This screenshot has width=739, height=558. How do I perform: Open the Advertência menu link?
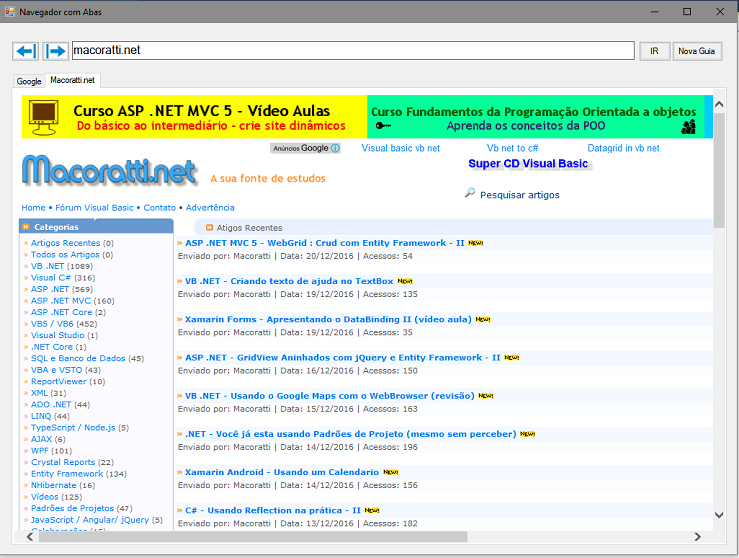click(x=210, y=208)
